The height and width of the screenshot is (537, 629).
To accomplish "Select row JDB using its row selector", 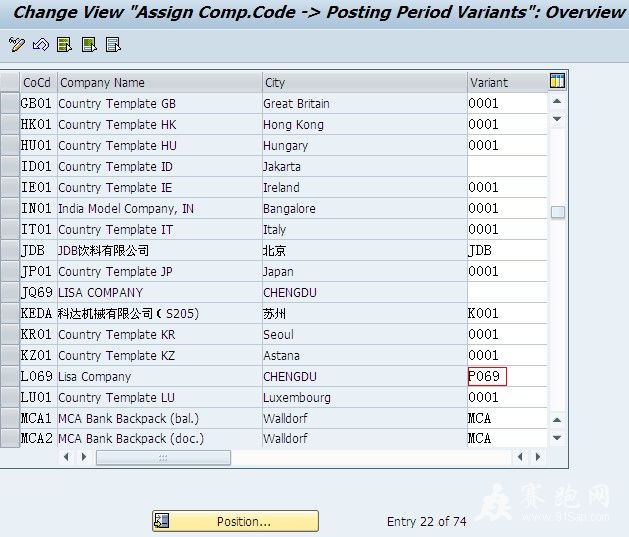I will point(10,250).
